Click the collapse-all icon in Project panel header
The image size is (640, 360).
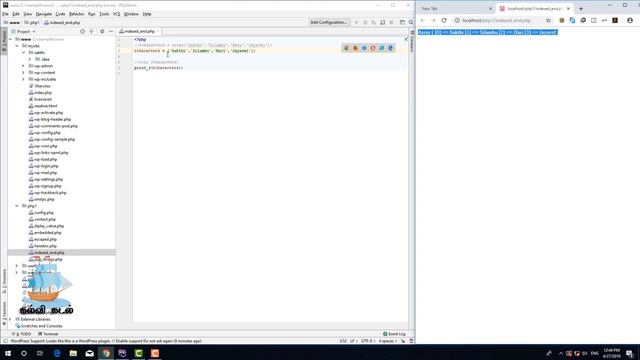point(91,31)
